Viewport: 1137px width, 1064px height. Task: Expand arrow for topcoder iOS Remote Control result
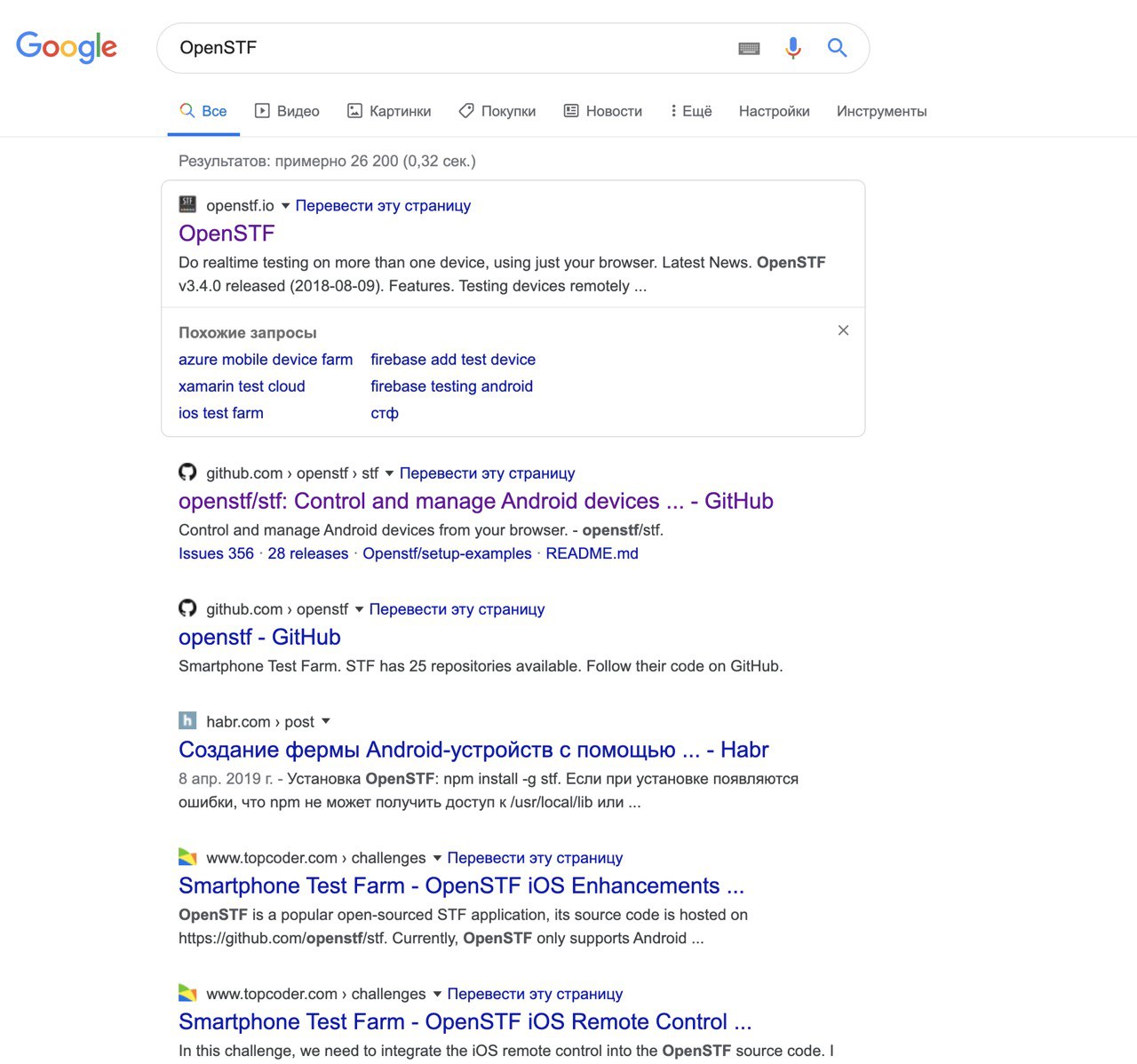pyautogui.click(x=437, y=994)
